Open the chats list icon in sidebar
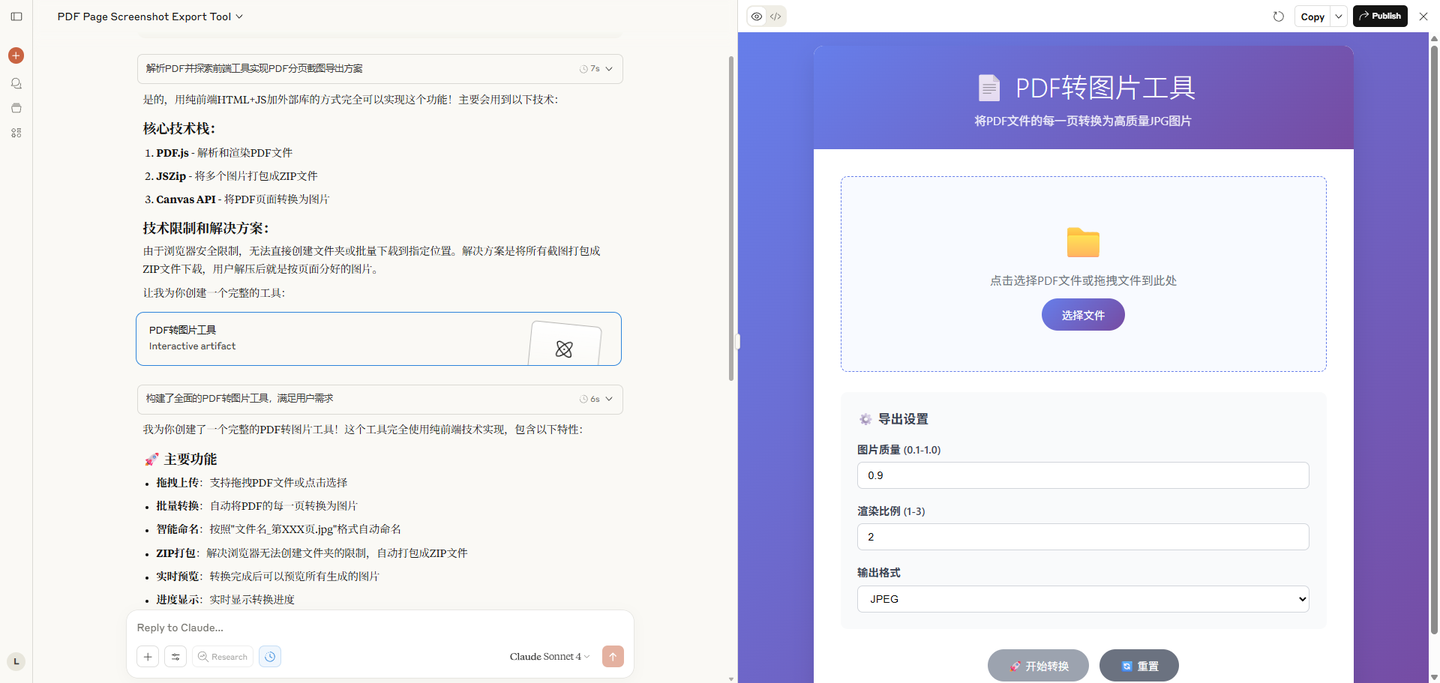This screenshot has width=1440, height=683. [x=16, y=84]
